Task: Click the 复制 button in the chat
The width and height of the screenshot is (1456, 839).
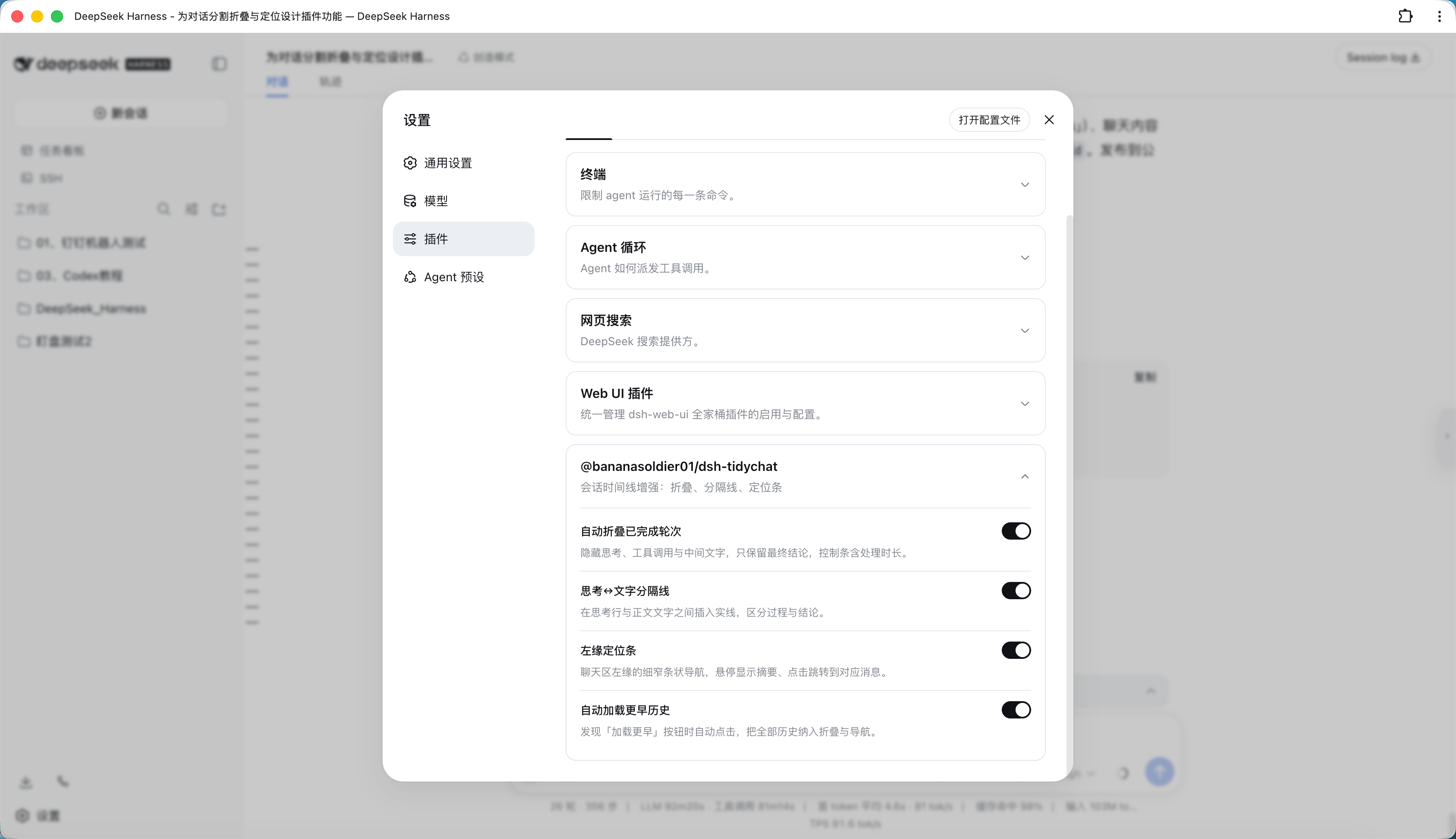Action: (x=1145, y=378)
